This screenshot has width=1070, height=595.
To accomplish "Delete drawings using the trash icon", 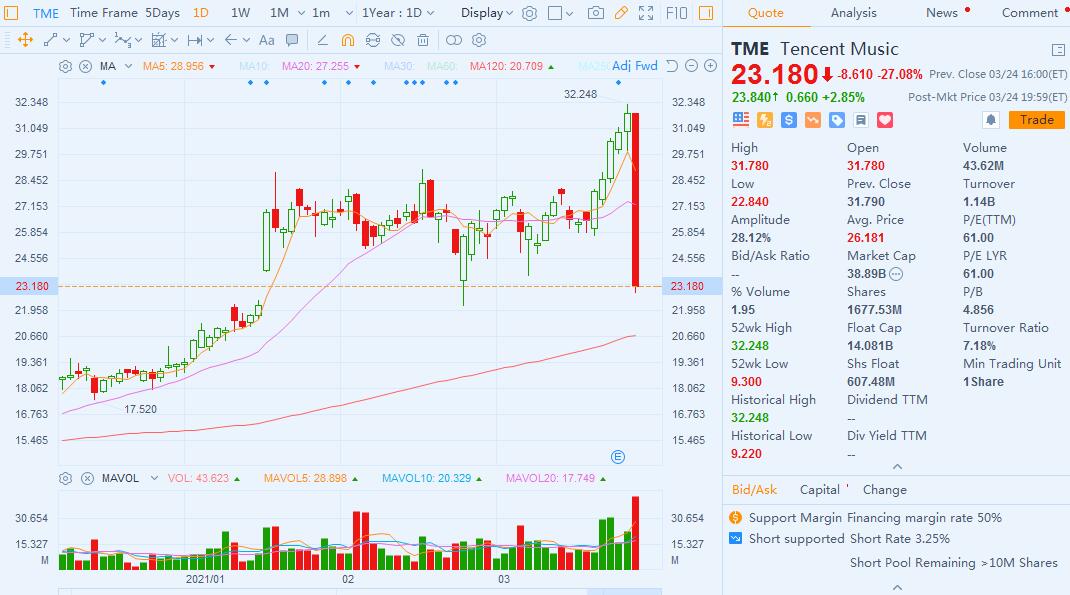I will click(424, 41).
